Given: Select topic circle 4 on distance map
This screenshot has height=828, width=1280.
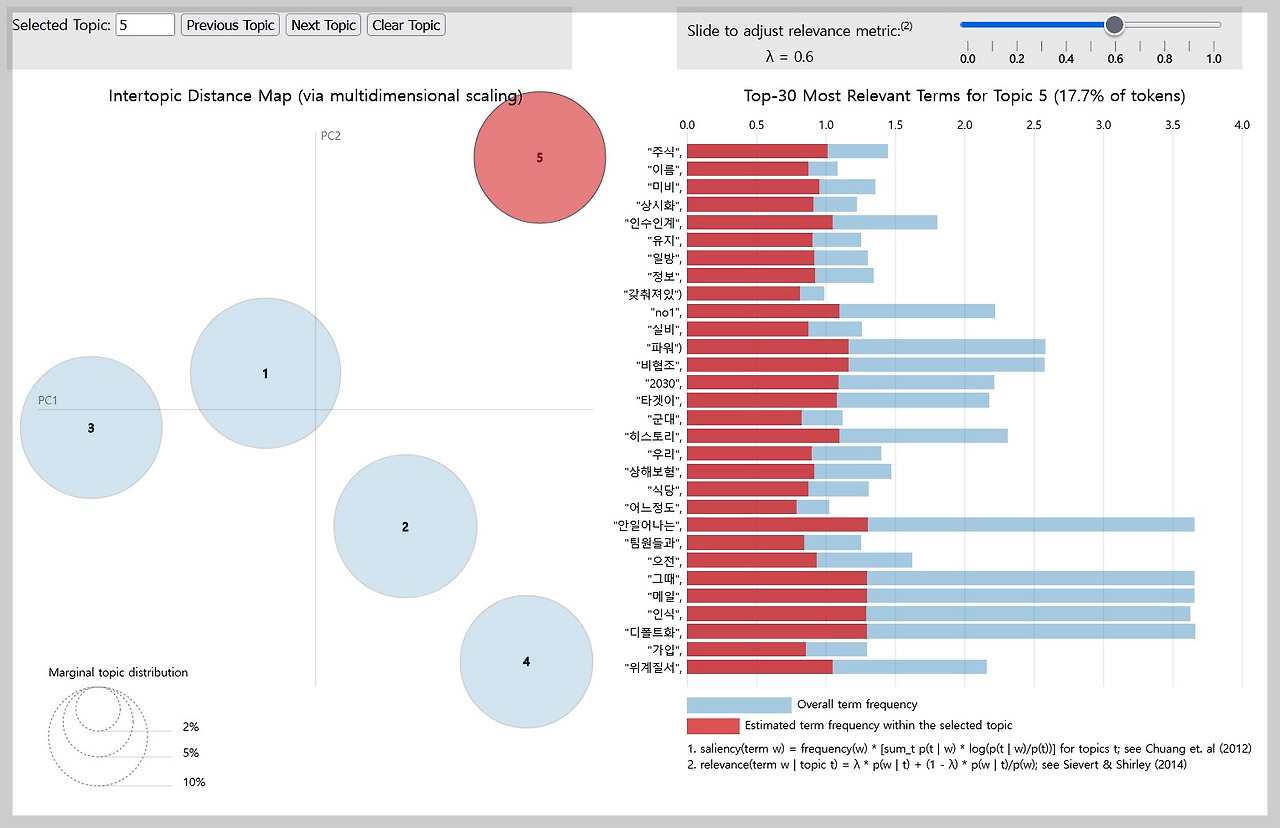Looking at the screenshot, I should point(526,661).
